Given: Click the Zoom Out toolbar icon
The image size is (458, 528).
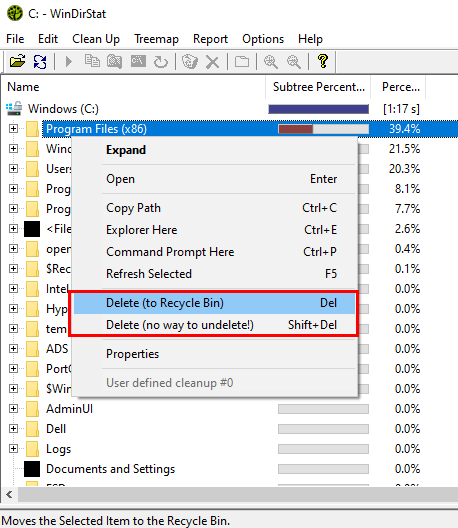Looking at the screenshot, I should [294, 62].
